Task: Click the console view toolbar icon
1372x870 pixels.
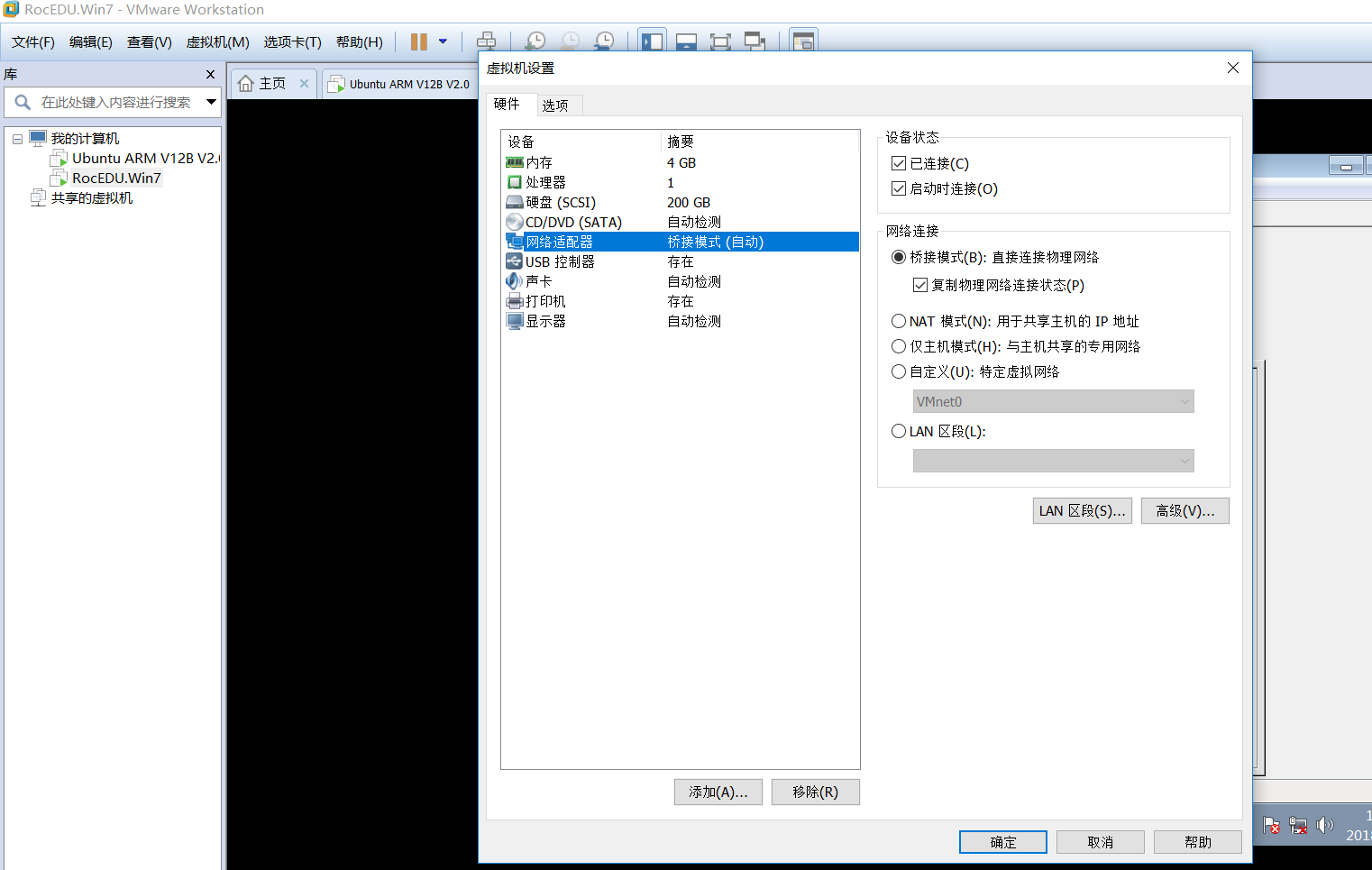Action: (803, 41)
